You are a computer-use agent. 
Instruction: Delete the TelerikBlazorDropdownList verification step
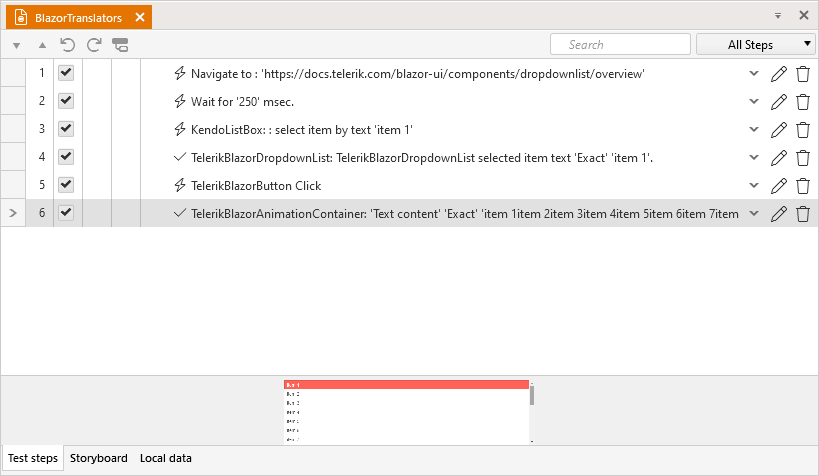[x=803, y=157]
